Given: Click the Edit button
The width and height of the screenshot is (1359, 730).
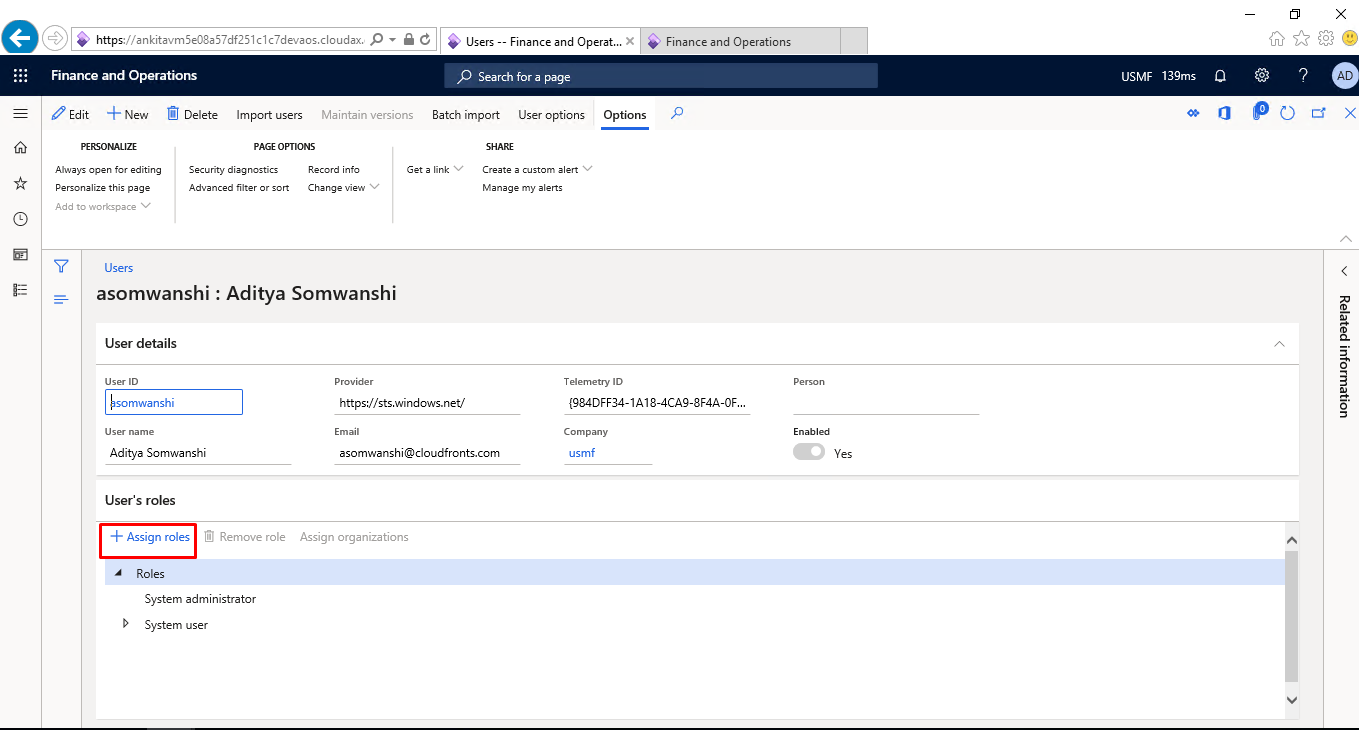Looking at the screenshot, I should 70,114.
